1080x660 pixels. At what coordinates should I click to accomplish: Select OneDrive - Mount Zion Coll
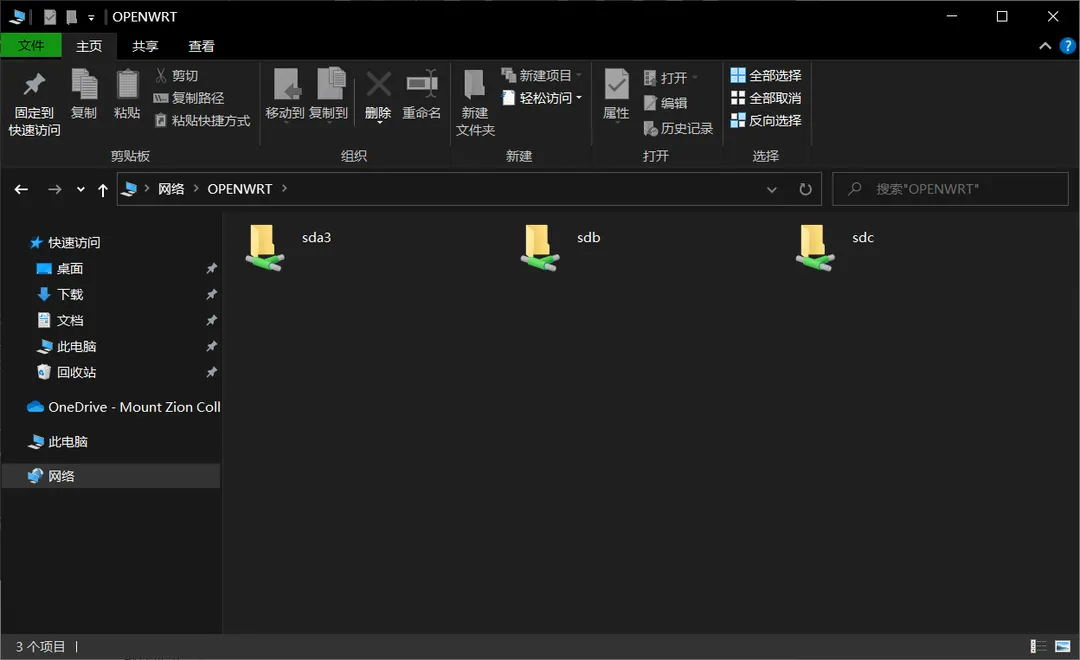coord(124,407)
